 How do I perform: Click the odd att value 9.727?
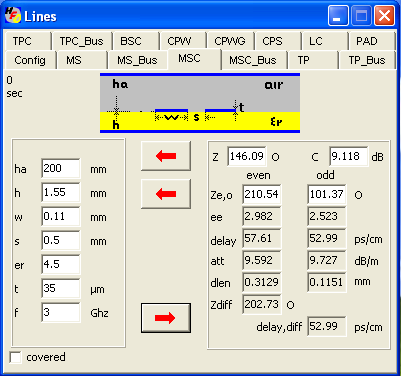[327, 260]
